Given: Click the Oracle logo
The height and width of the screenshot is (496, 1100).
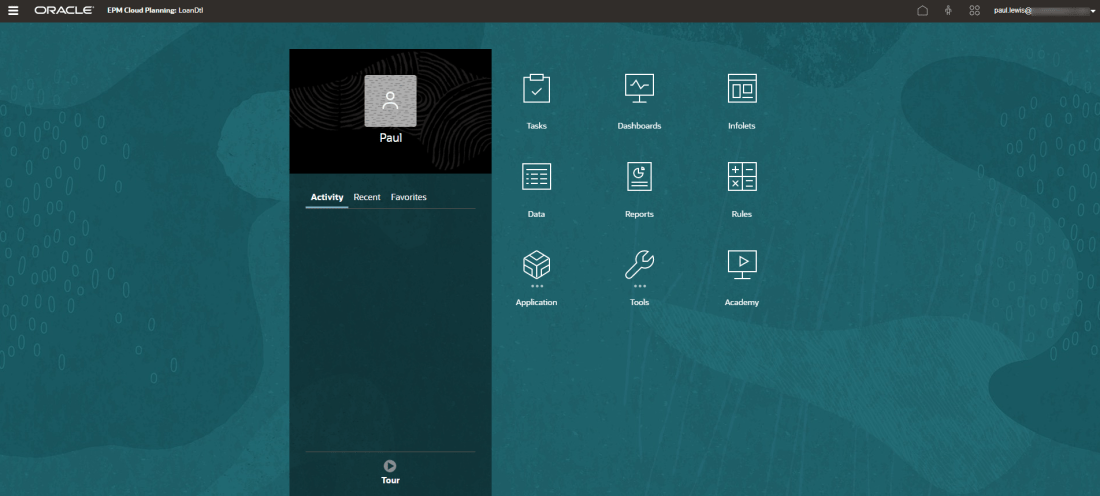Looking at the screenshot, I should [64, 10].
